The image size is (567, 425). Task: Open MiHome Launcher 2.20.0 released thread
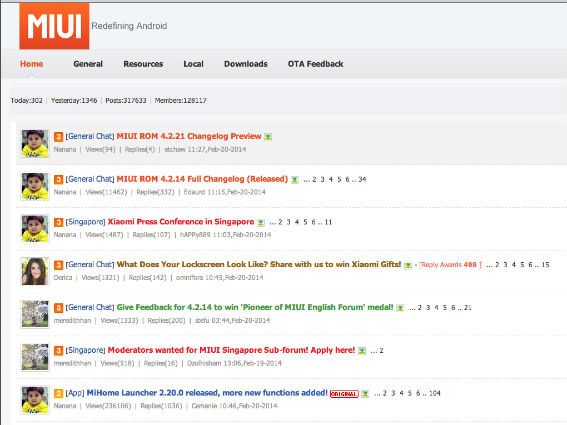click(x=207, y=393)
